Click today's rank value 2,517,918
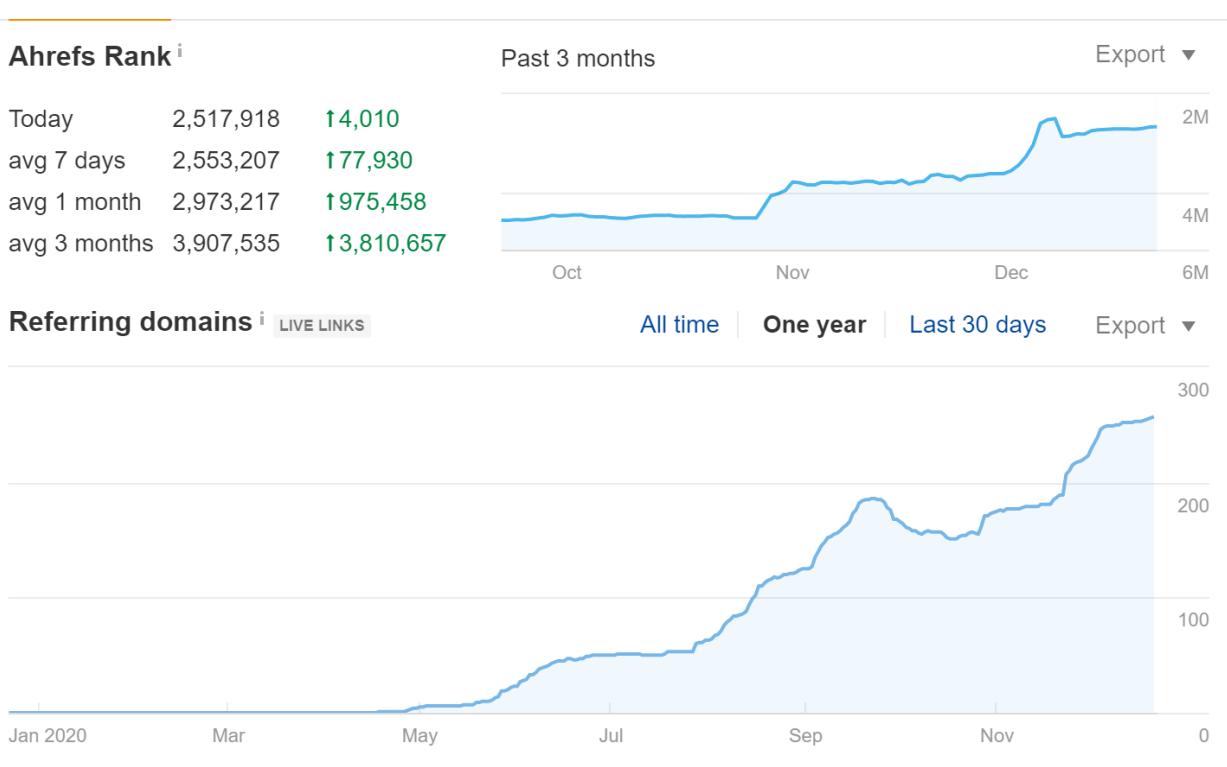The width and height of the screenshot is (1227, 767). click(226, 119)
